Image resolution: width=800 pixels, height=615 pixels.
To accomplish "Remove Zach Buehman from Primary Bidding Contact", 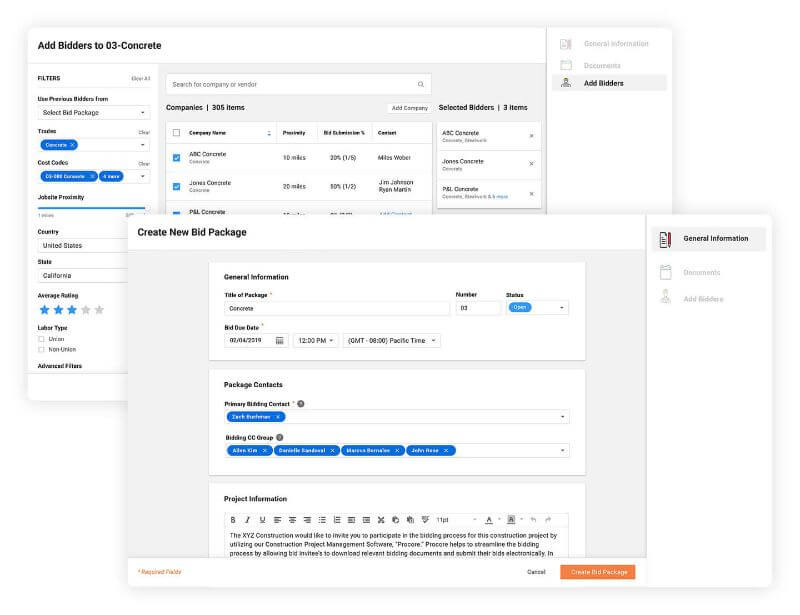I will point(278,417).
